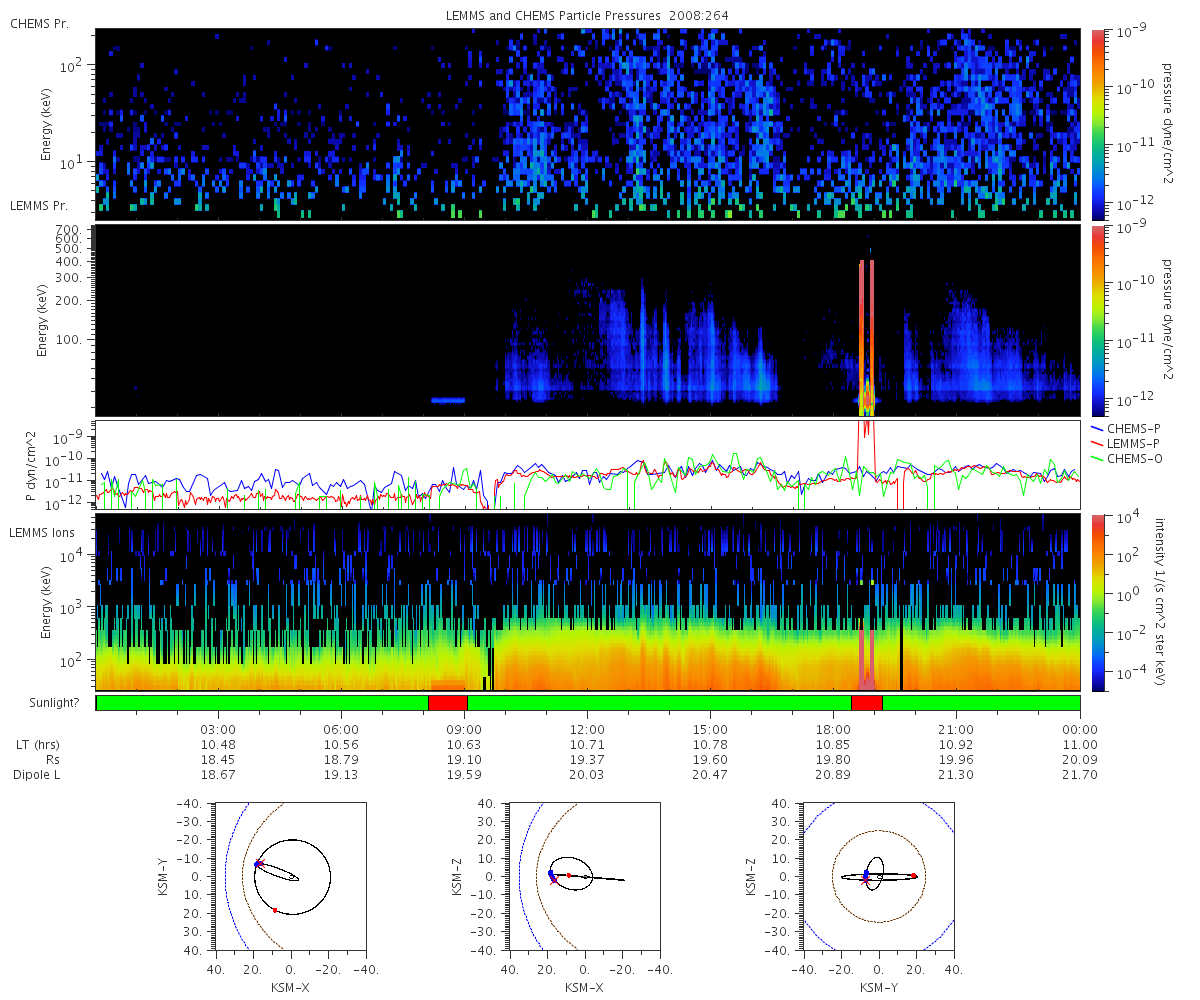Click the LT value 11.00
Screen dimensions: 1200x1000
pos(1080,745)
